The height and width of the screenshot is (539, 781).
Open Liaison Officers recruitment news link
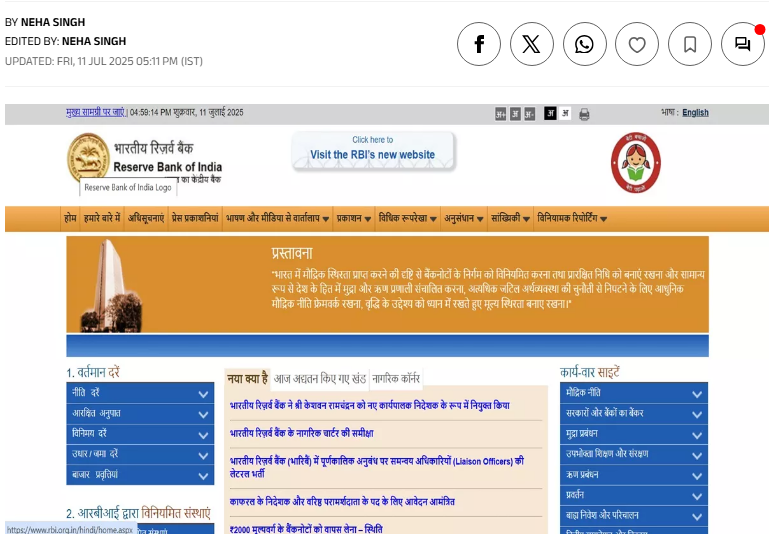[x=377, y=467]
